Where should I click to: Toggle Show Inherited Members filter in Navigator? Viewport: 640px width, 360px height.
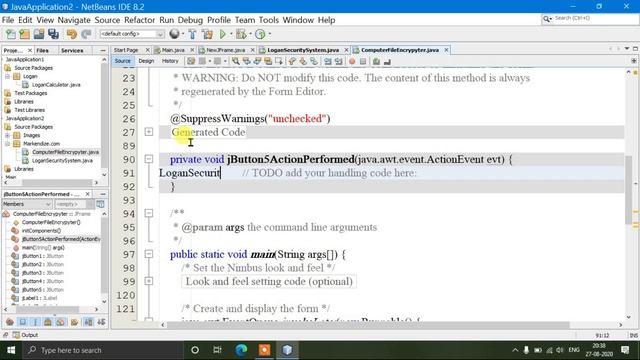point(10,322)
